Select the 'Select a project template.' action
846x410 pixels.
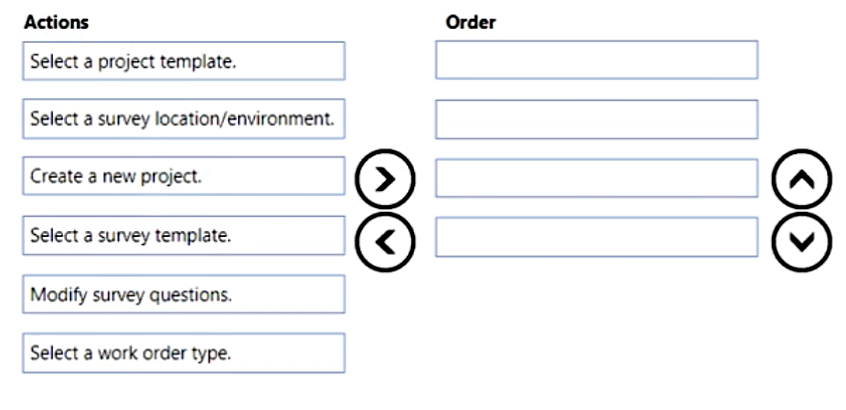[x=183, y=61]
